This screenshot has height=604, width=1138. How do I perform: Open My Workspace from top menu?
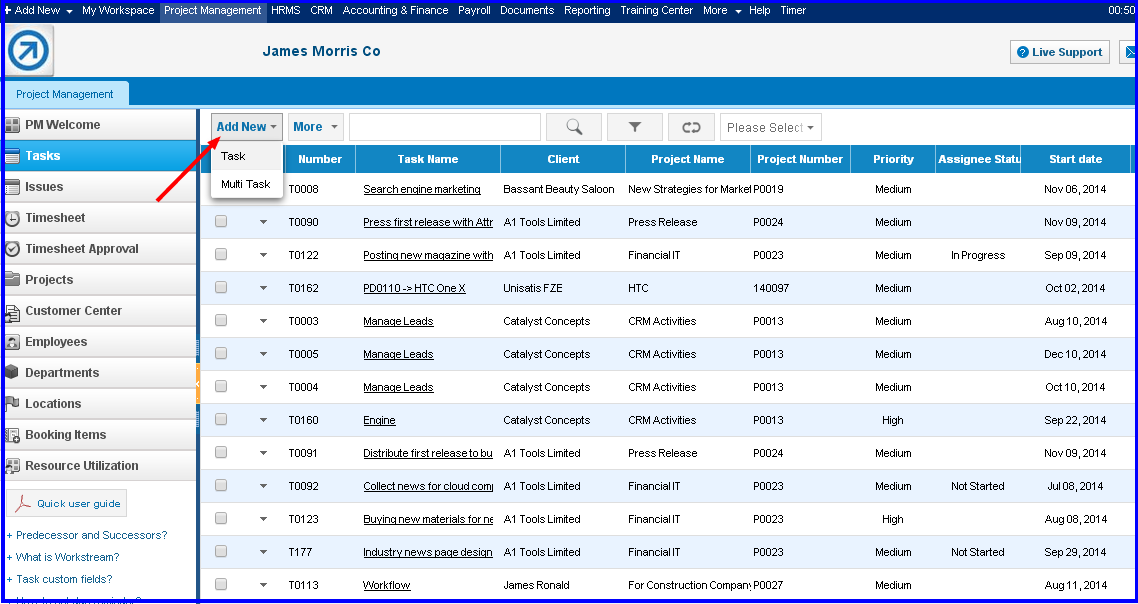(118, 10)
